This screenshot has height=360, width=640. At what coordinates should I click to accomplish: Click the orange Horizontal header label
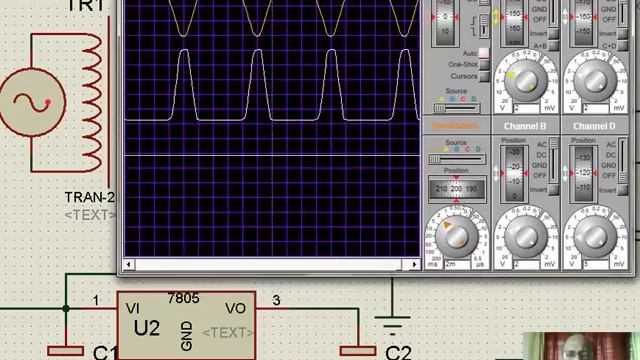tap(455, 126)
